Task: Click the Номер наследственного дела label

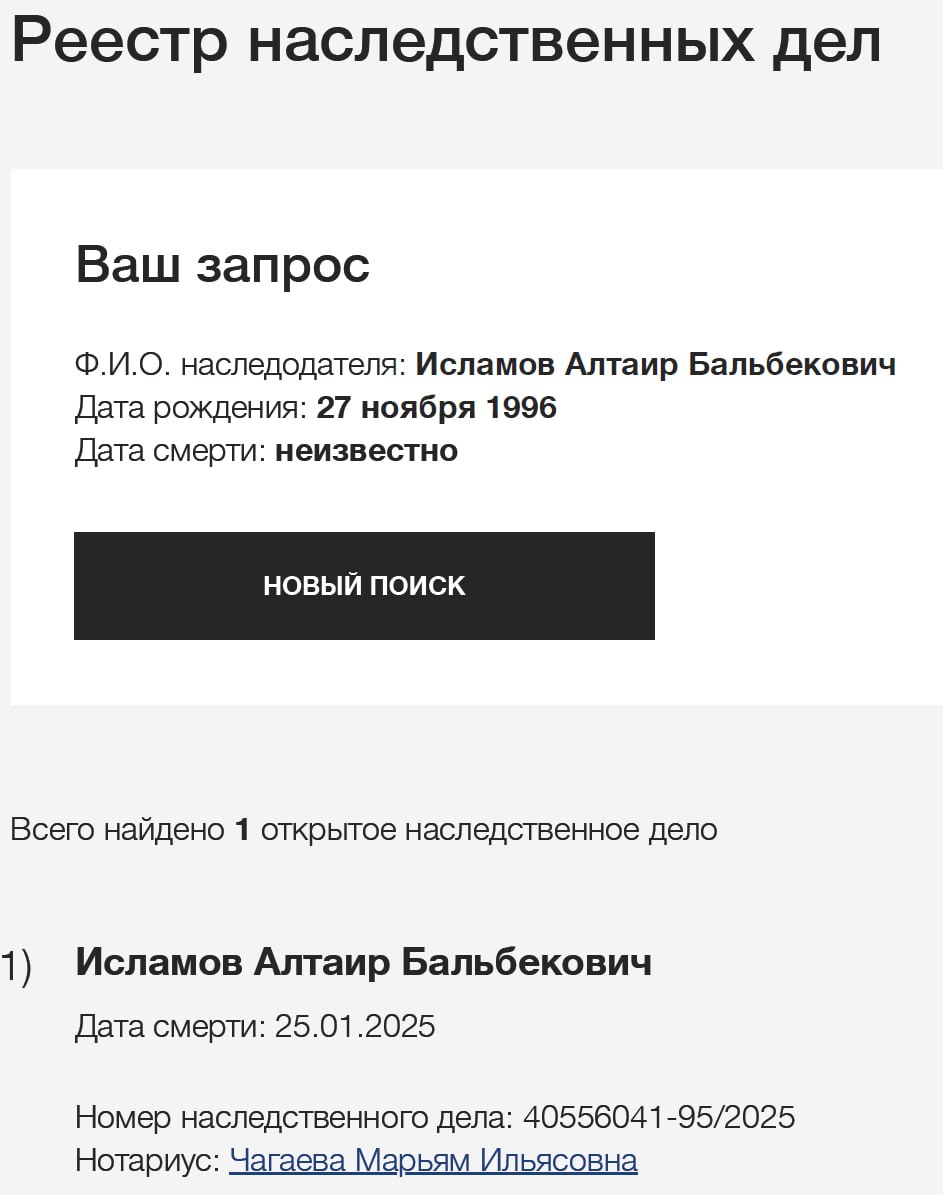Action: (293, 1117)
